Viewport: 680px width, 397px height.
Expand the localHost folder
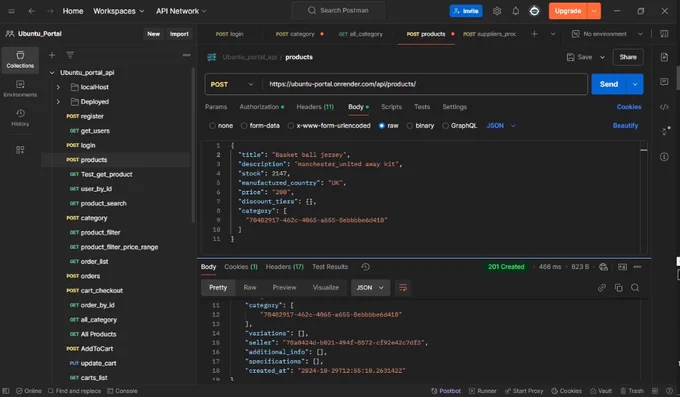[x=59, y=87]
